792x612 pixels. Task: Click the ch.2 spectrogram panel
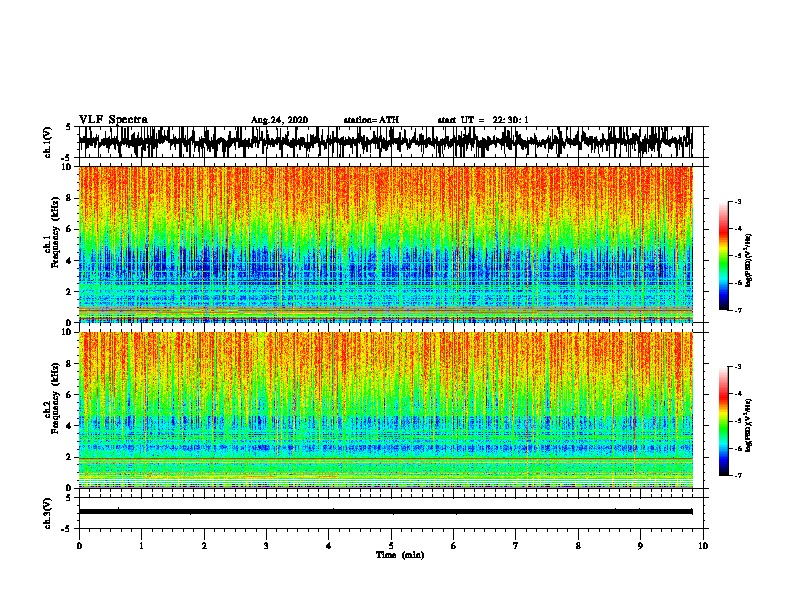click(385, 410)
